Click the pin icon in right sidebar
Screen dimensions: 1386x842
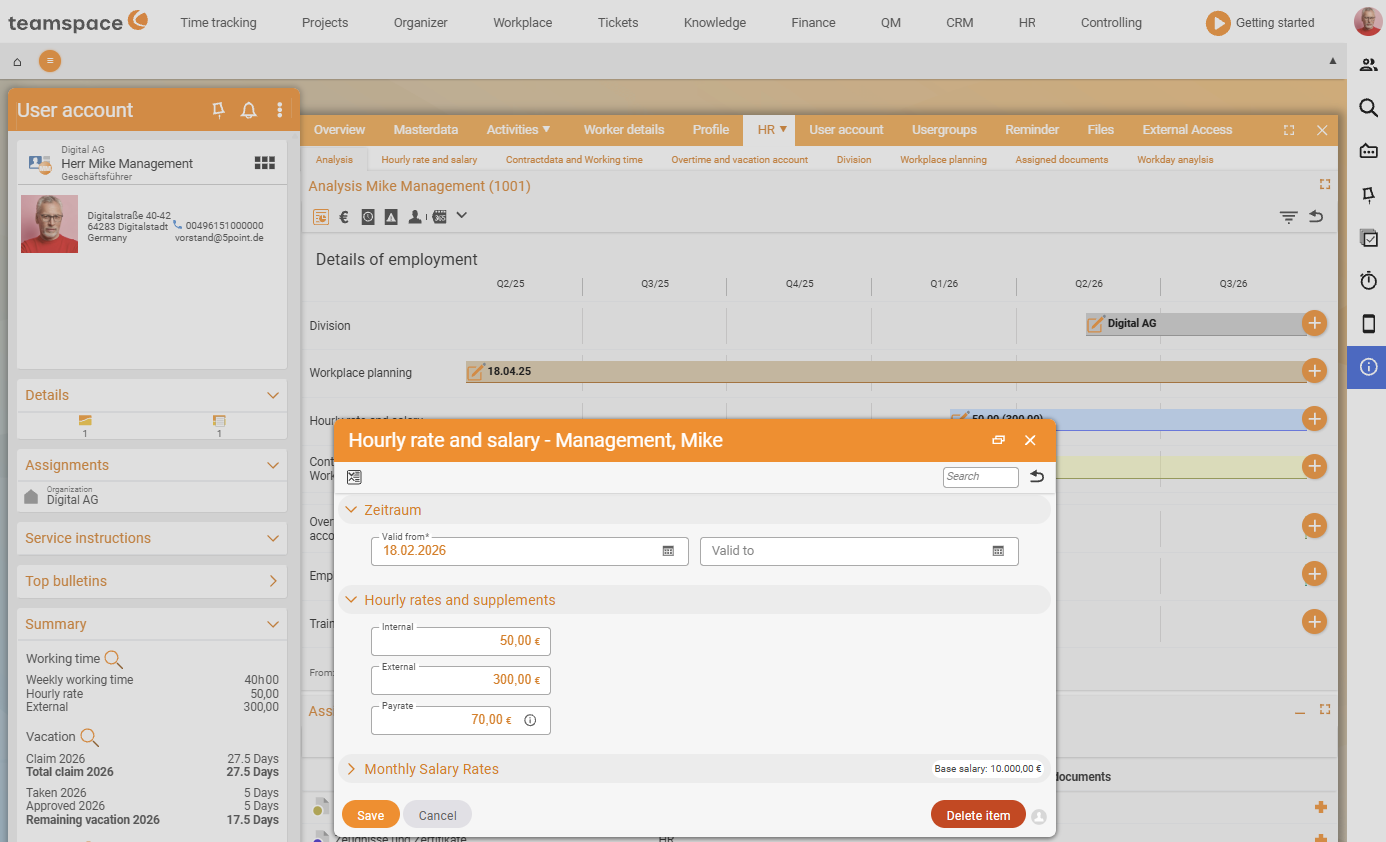coord(1368,194)
